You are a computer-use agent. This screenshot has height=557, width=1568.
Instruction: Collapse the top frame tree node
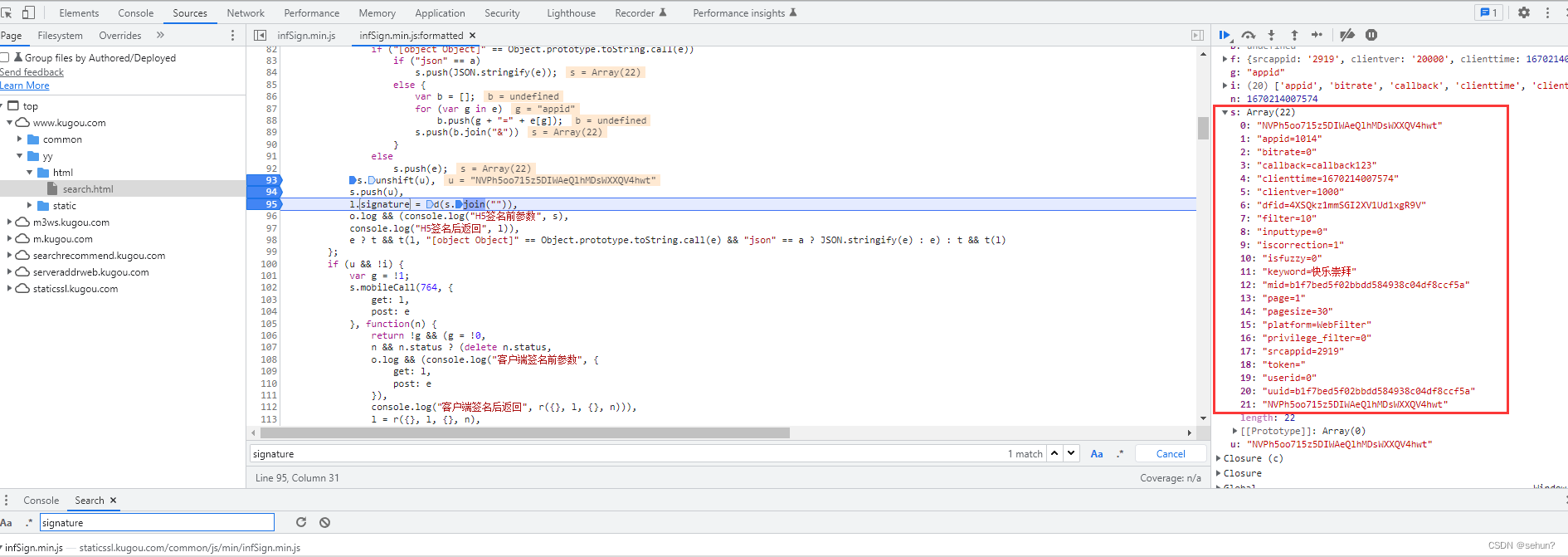coord(3,106)
